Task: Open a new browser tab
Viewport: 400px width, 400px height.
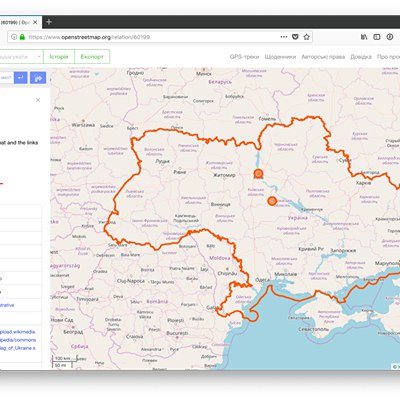Action: pos(49,22)
